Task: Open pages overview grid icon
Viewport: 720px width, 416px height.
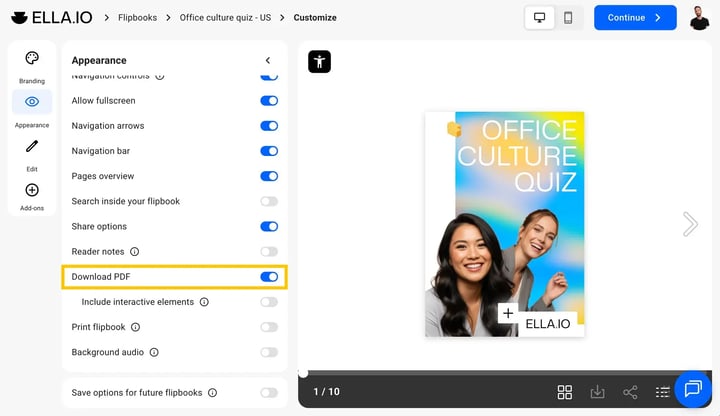Action: 564,392
